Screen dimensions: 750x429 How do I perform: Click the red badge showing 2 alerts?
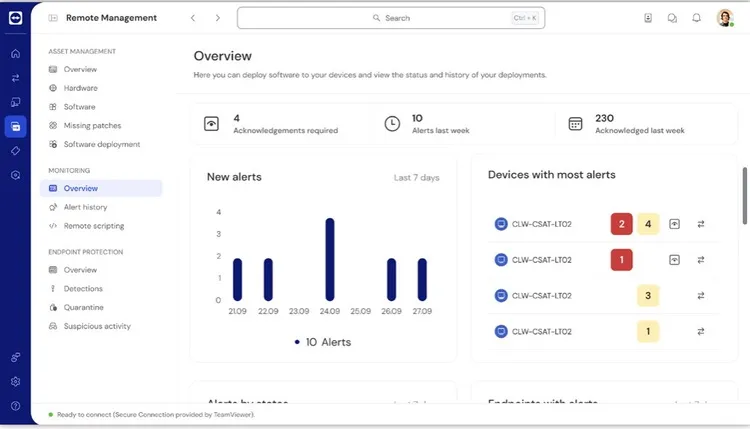pyautogui.click(x=621, y=224)
